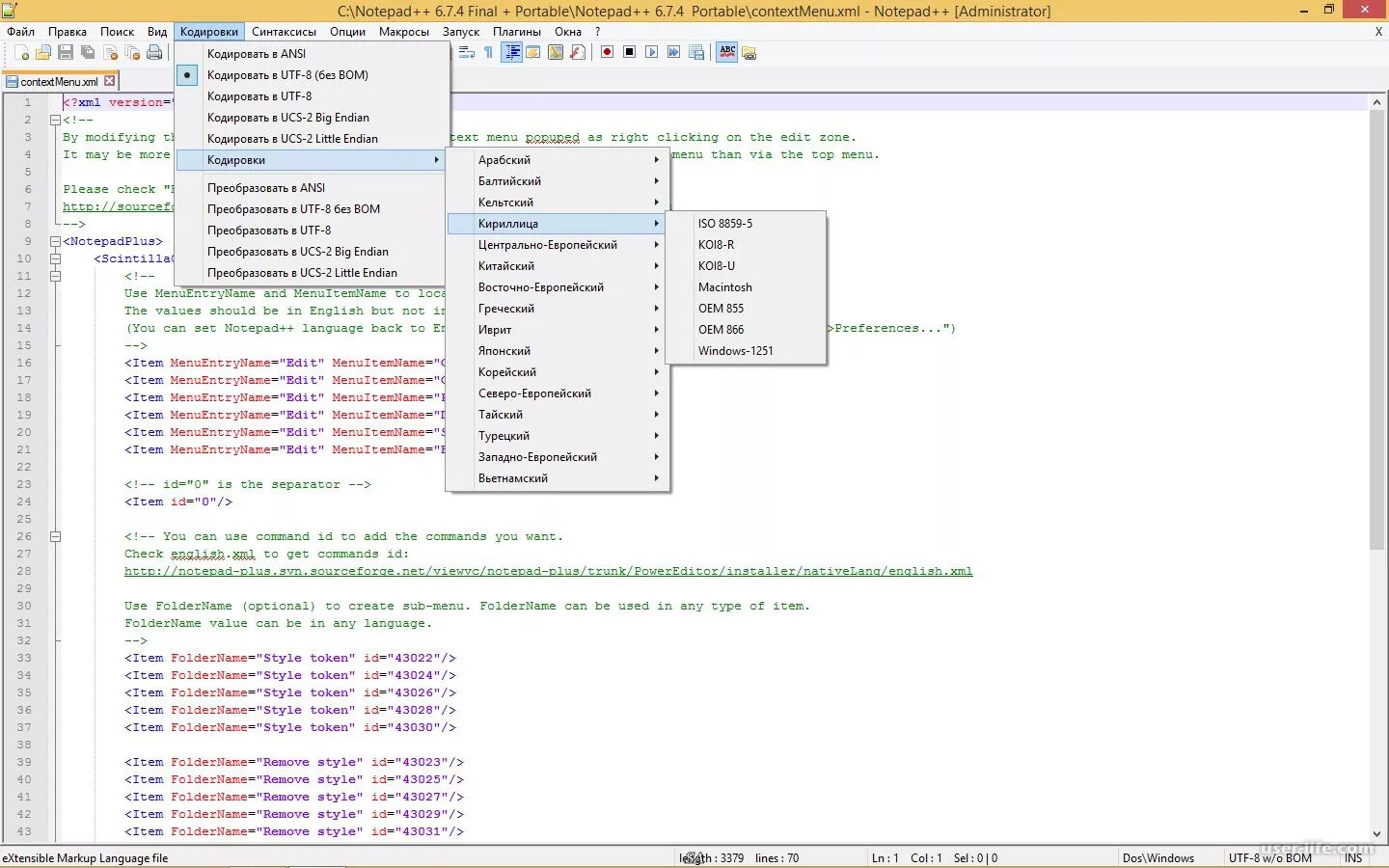
Task: Open the notepad-plus.svn.sourceforge.net link on line 28
Action: point(548,571)
